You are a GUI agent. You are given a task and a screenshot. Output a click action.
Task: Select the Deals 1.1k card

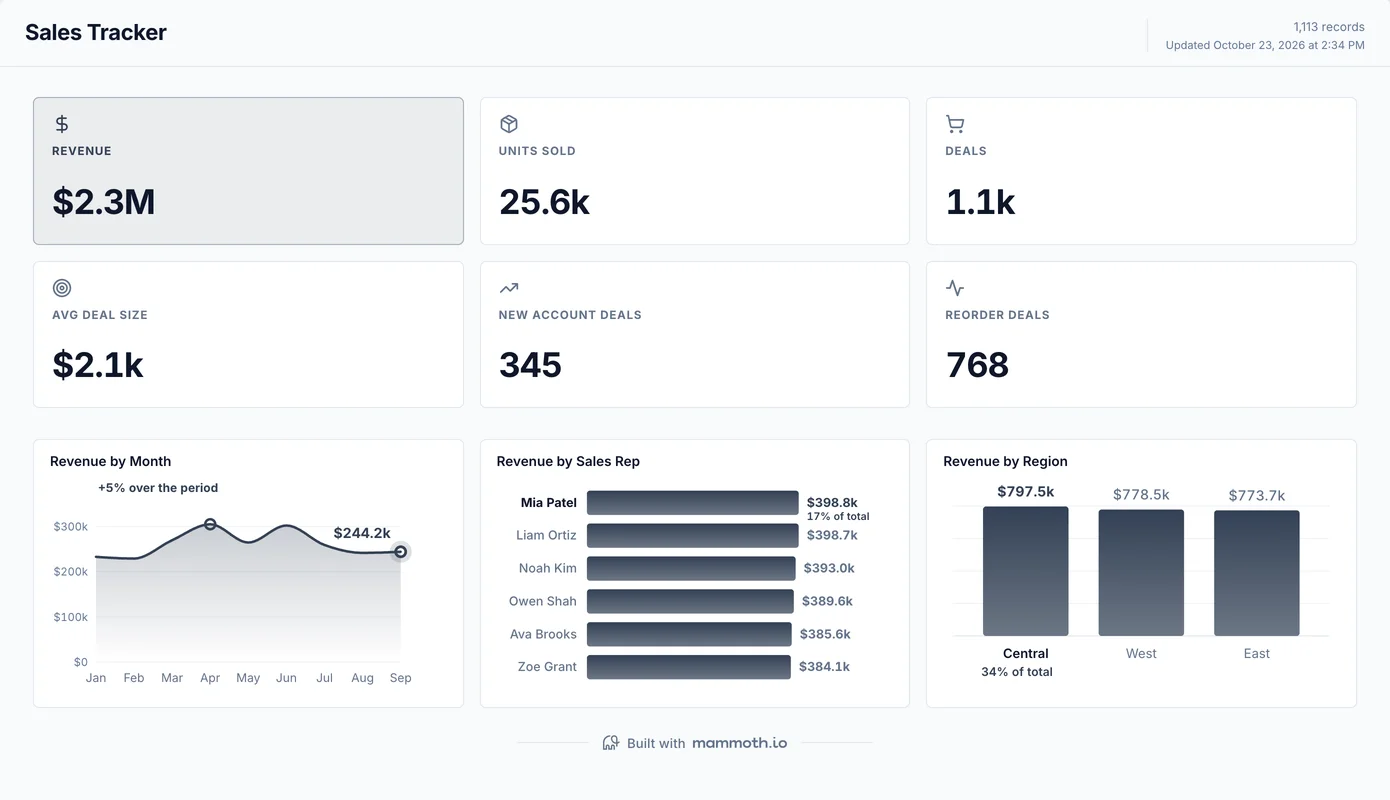1141,171
